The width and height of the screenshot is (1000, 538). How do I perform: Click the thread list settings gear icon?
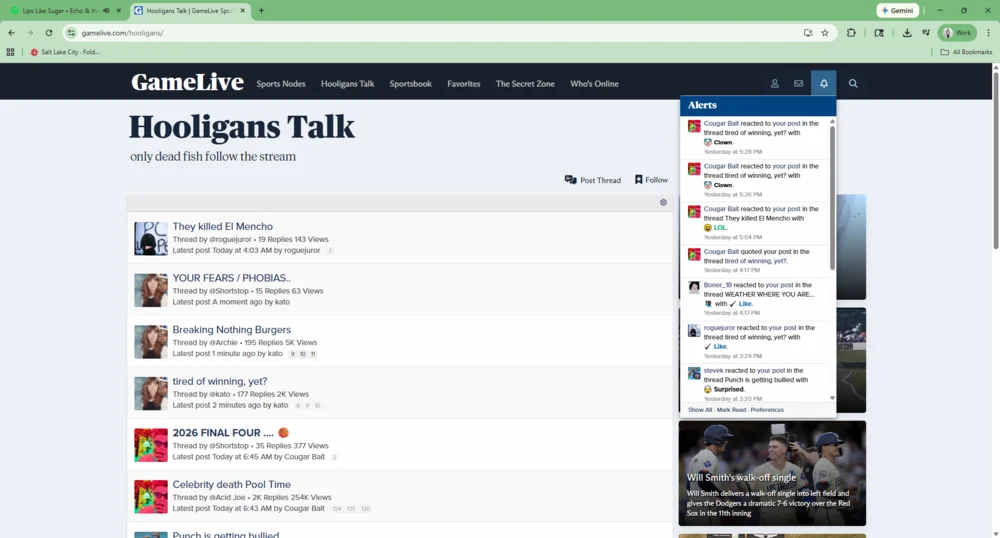663,202
